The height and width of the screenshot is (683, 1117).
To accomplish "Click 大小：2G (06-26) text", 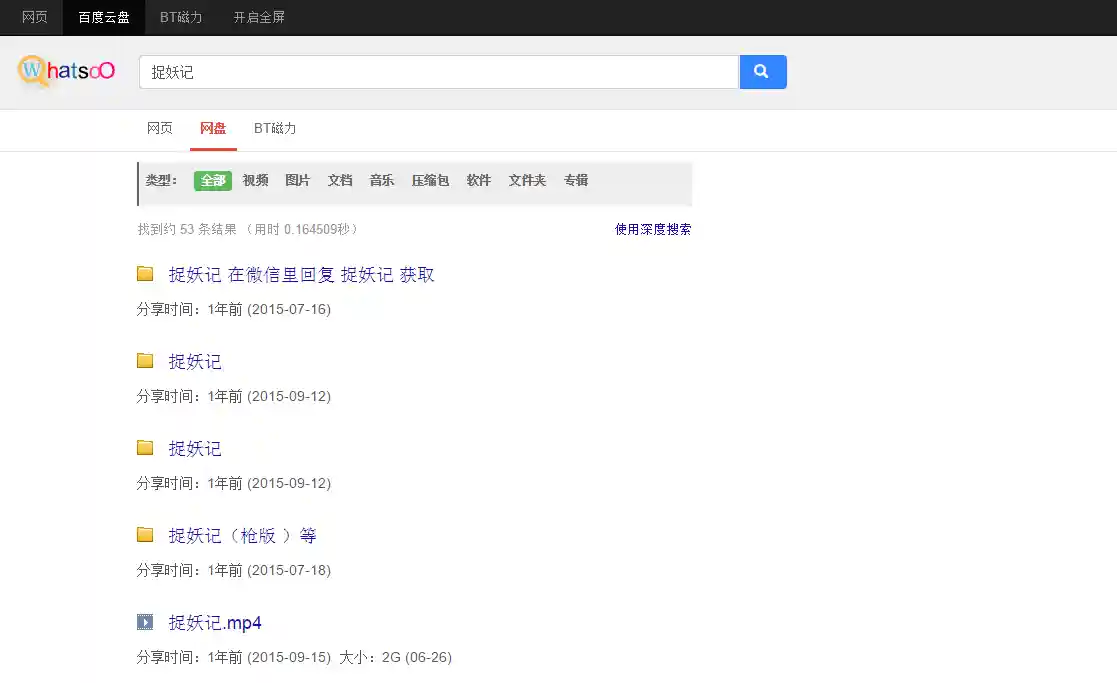I will [395, 657].
